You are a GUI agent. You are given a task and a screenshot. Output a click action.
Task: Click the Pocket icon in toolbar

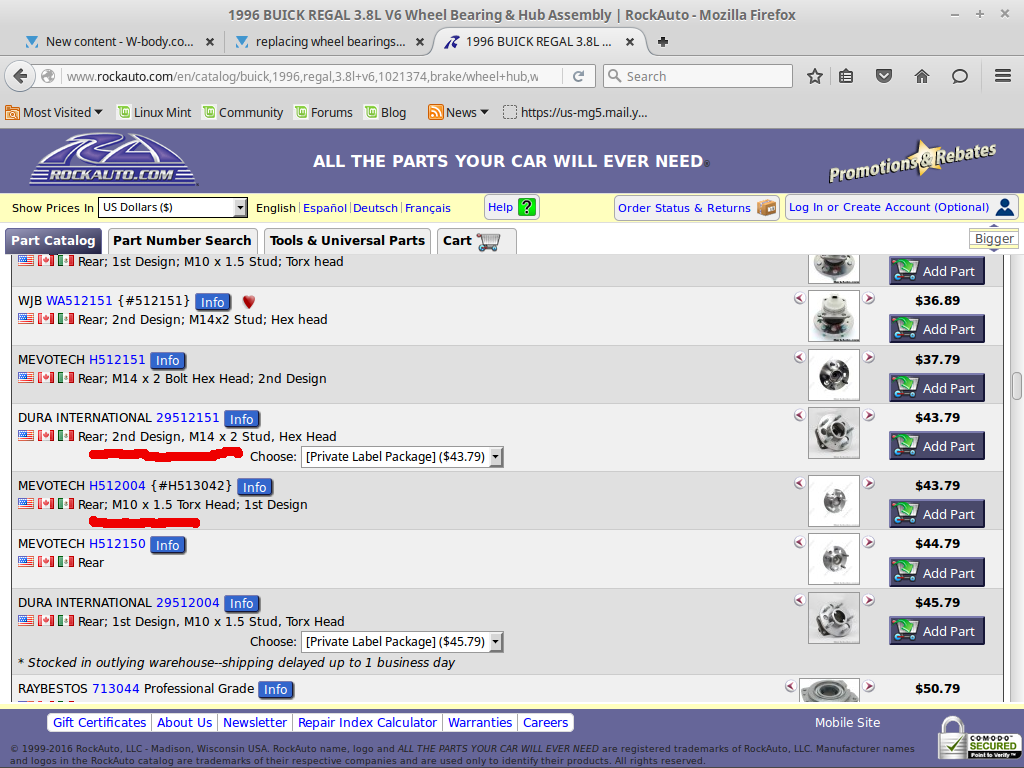(x=884, y=76)
